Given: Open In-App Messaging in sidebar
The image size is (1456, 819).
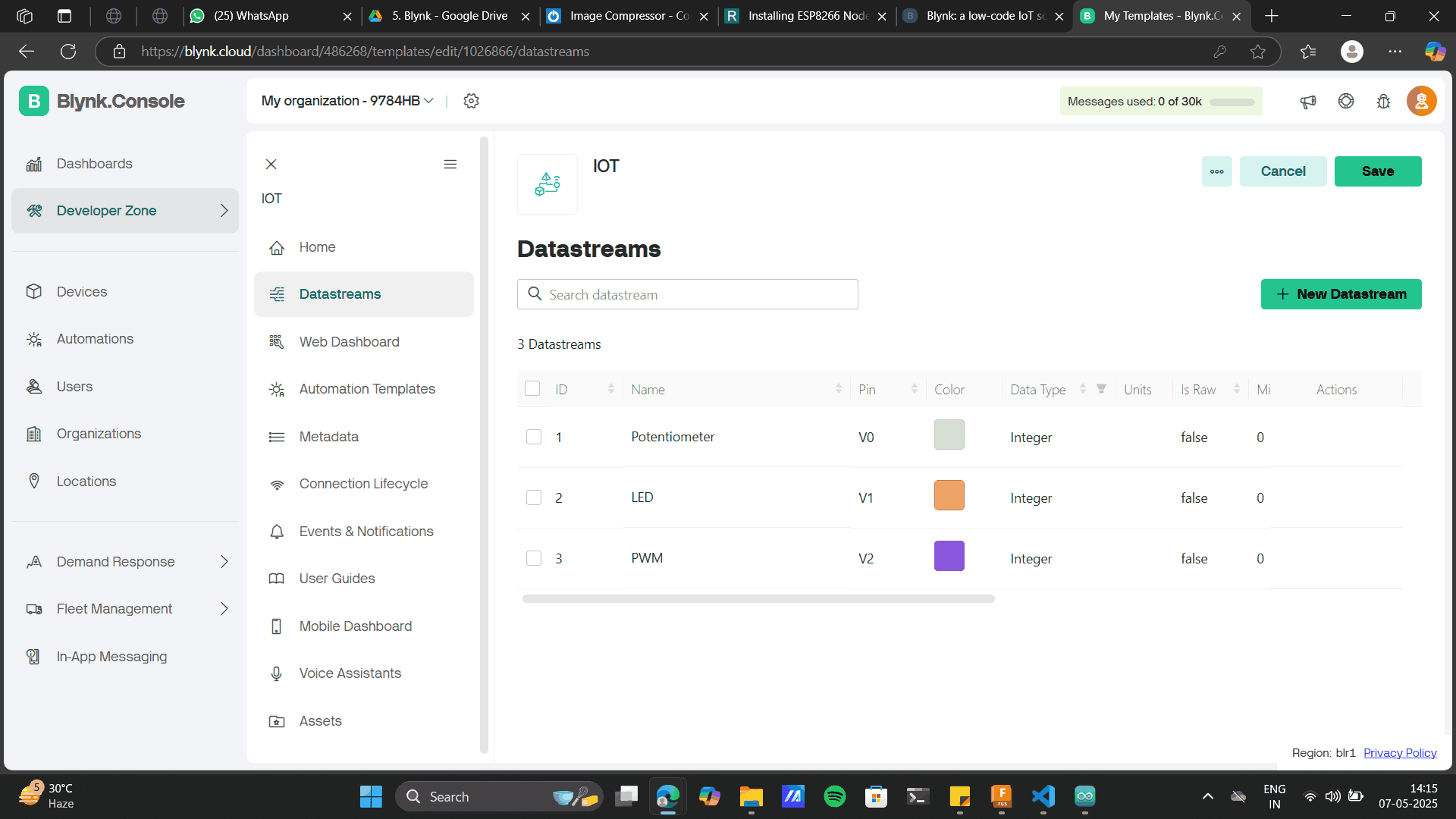Looking at the screenshot, I should [125, 657].
